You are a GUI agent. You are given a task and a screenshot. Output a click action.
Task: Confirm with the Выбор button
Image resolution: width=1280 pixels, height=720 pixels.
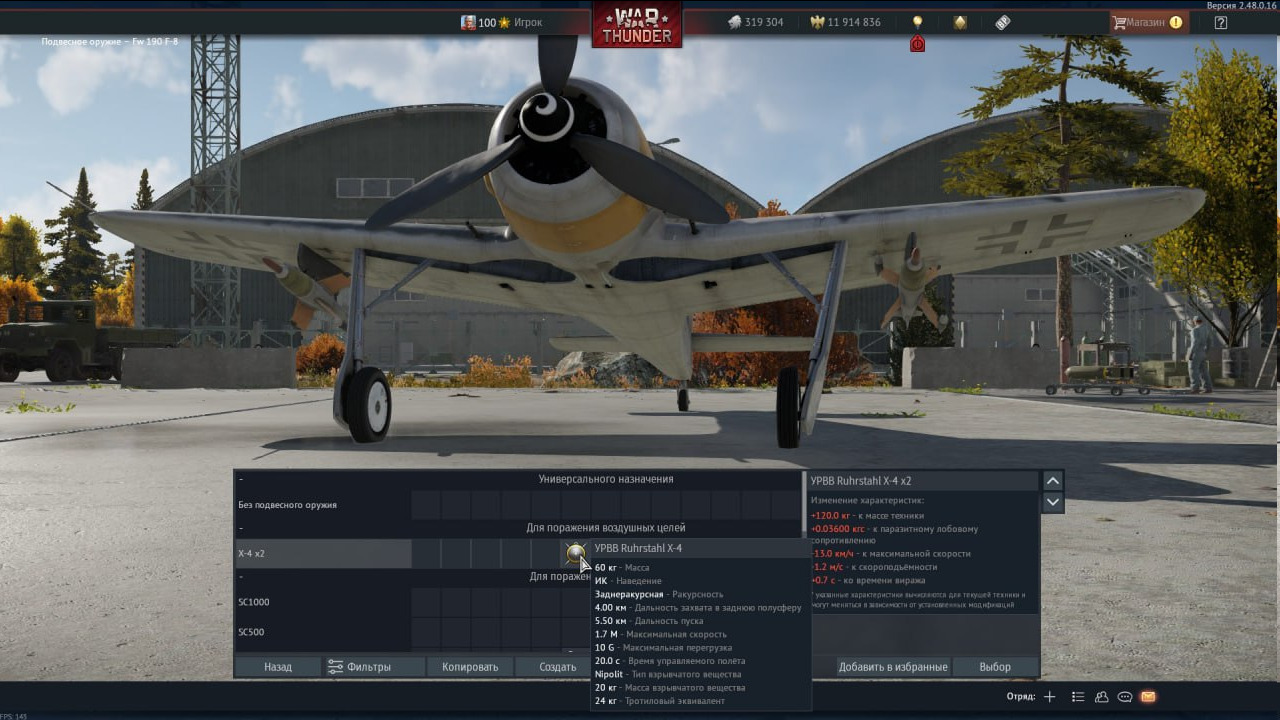(x=995, y=667)
